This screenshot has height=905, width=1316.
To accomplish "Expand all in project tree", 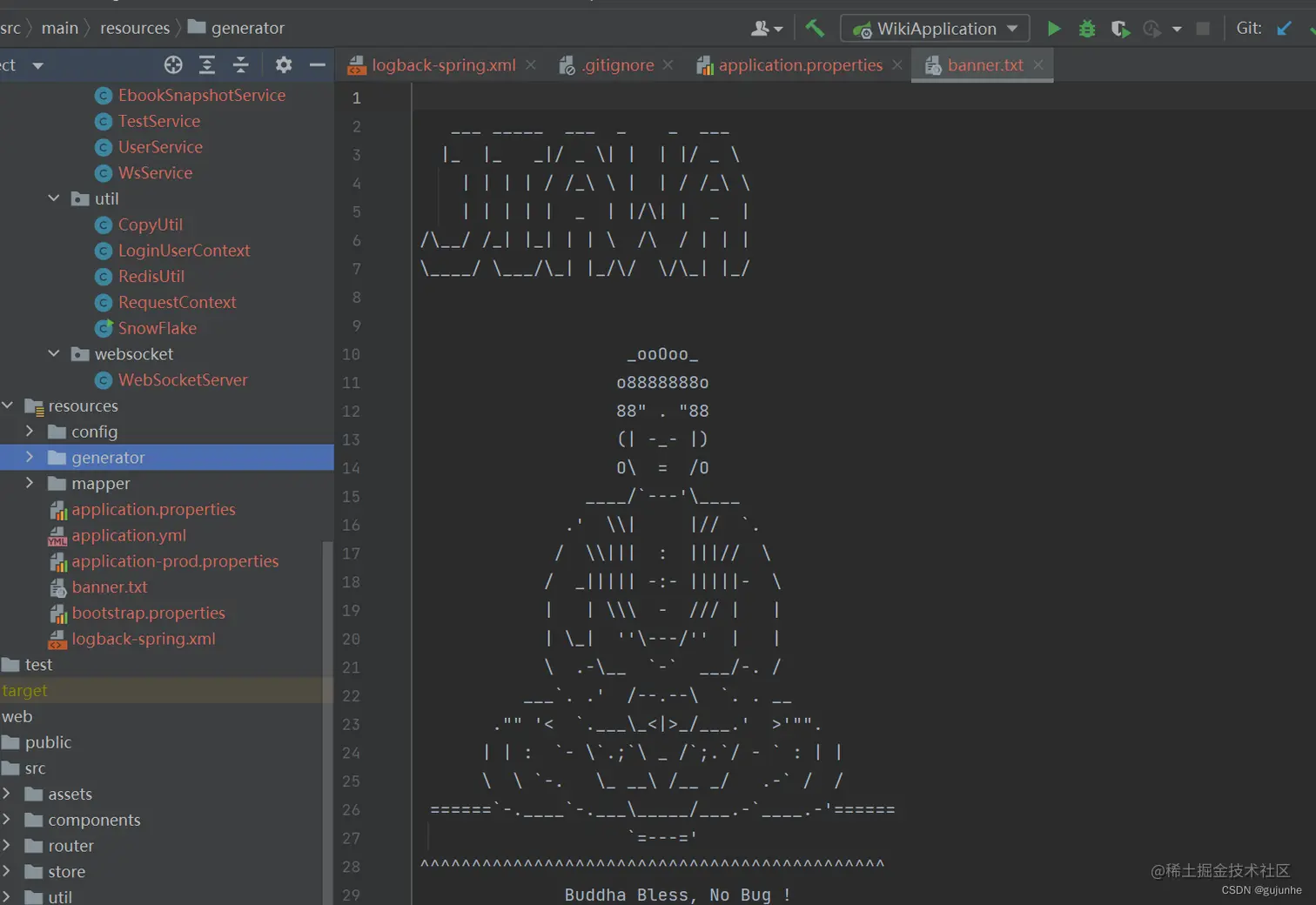I will (x=207, y=64).
